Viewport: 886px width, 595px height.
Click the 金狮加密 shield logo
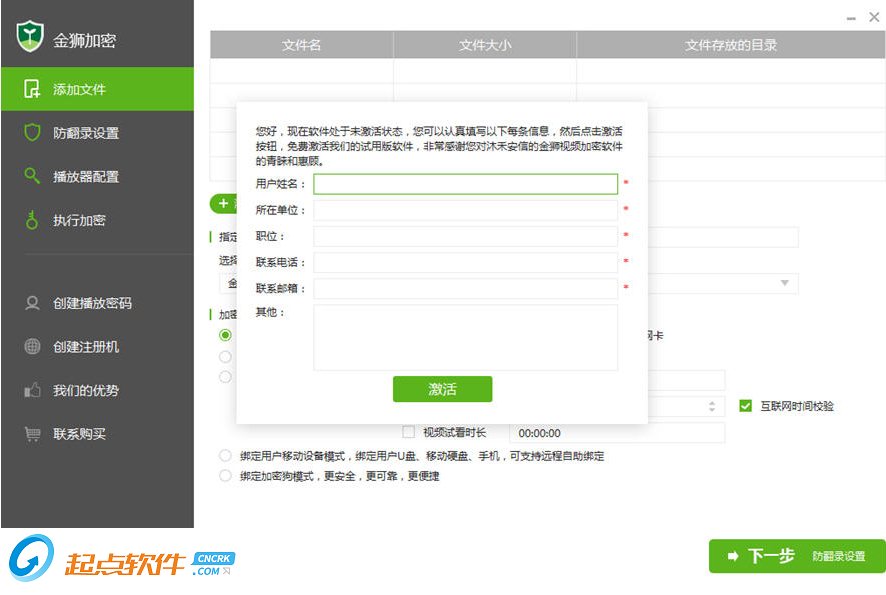(x=29, y=35)
